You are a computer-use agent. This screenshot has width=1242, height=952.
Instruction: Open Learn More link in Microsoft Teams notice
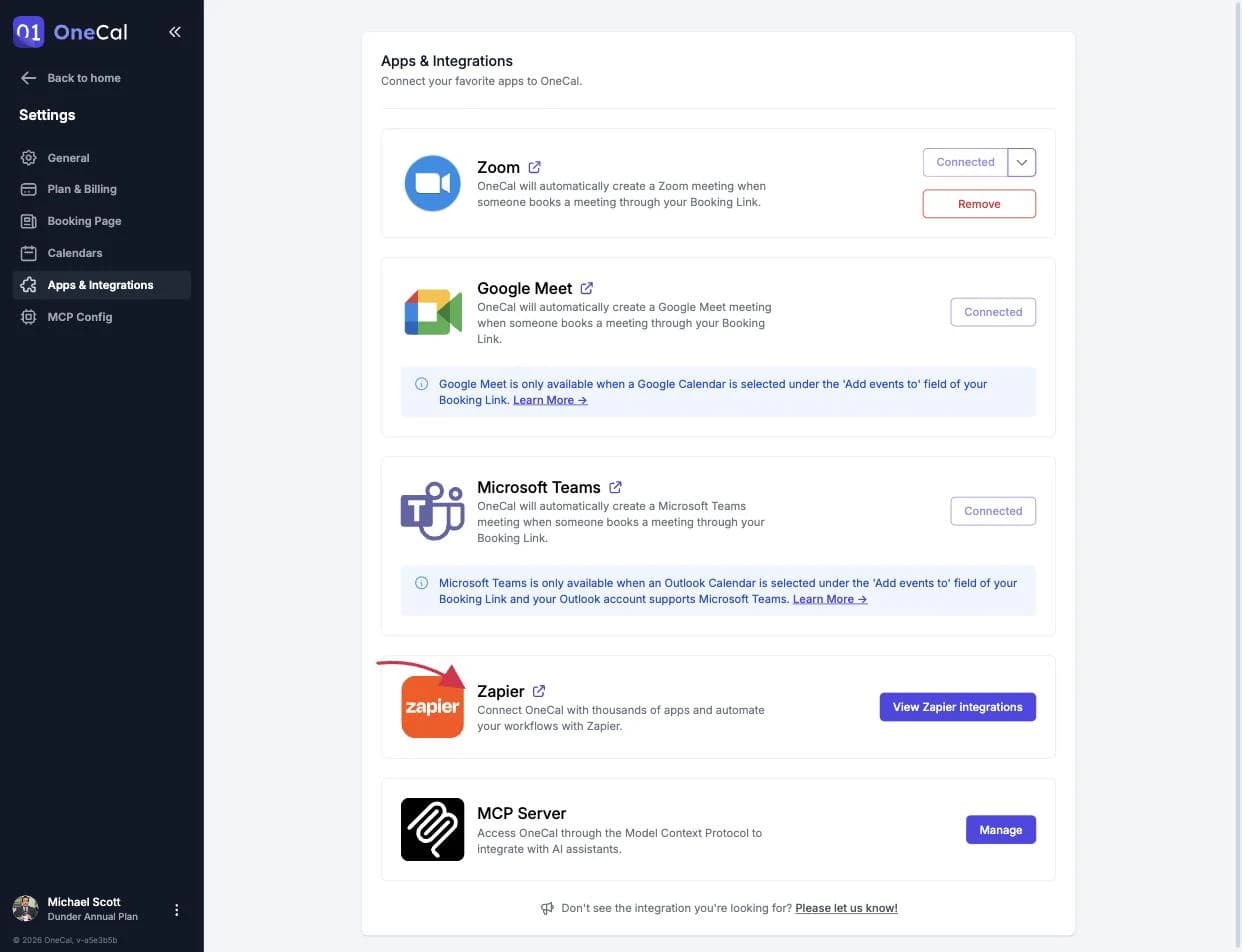click(830, 599)
